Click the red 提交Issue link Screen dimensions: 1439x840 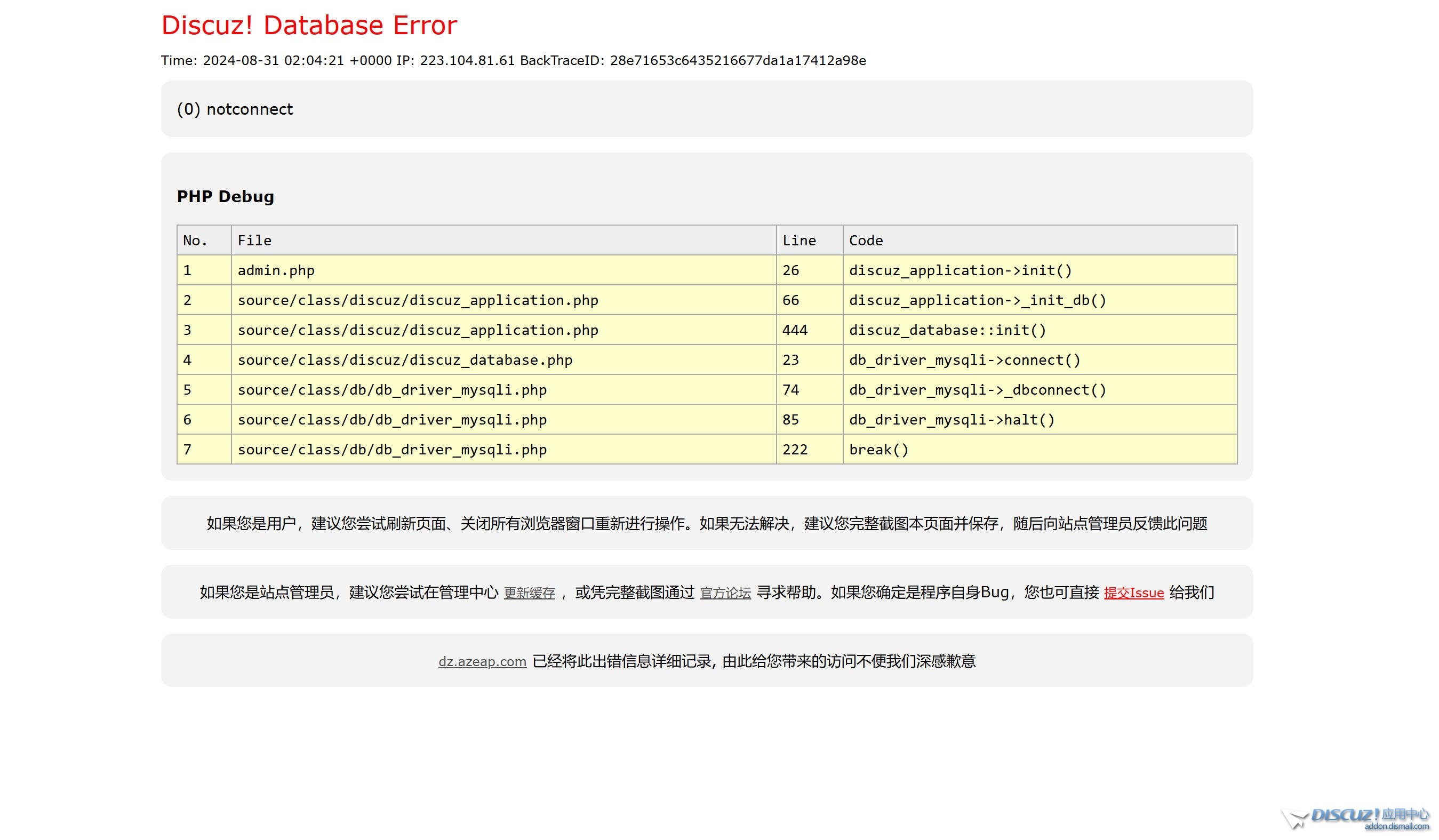pyautogui.click(x=1133, y=593)
